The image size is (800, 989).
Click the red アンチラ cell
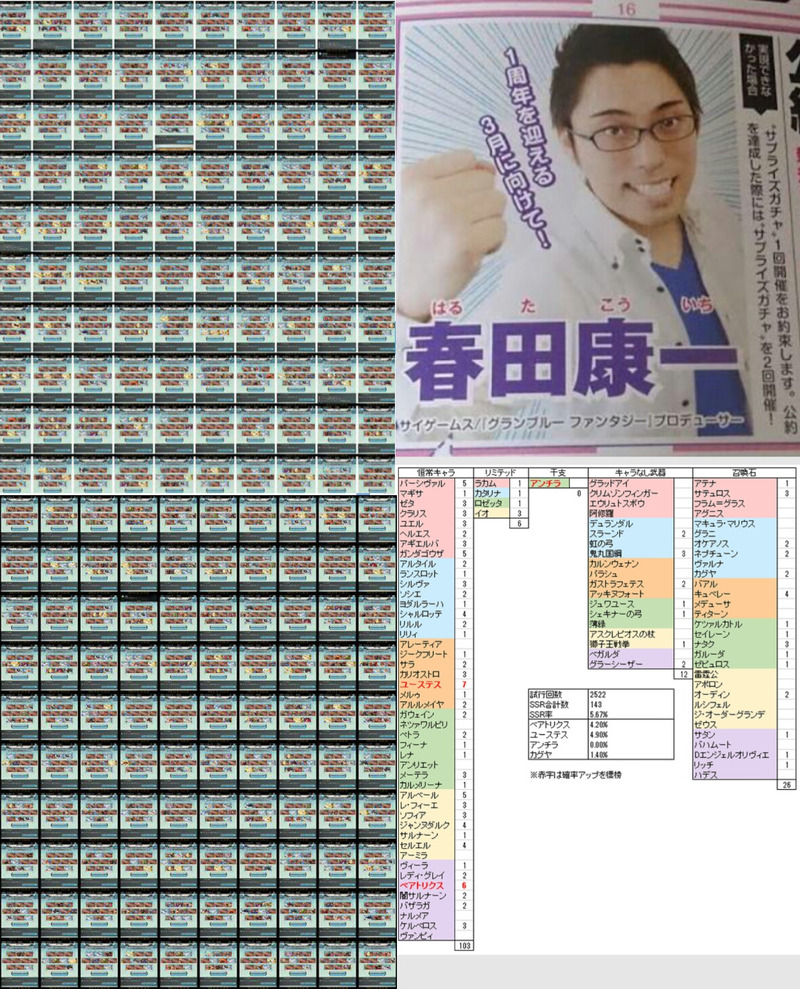coord(549,483)
